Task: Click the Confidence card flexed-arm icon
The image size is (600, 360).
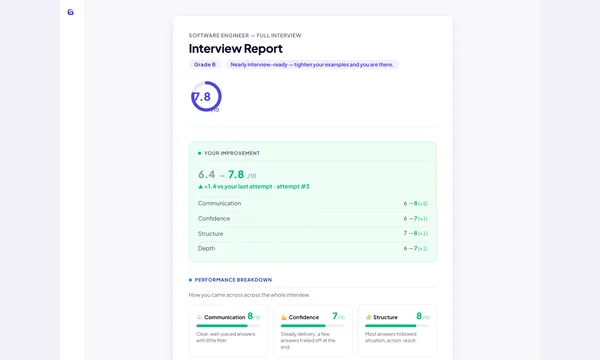Action: [x=284, y=317]
